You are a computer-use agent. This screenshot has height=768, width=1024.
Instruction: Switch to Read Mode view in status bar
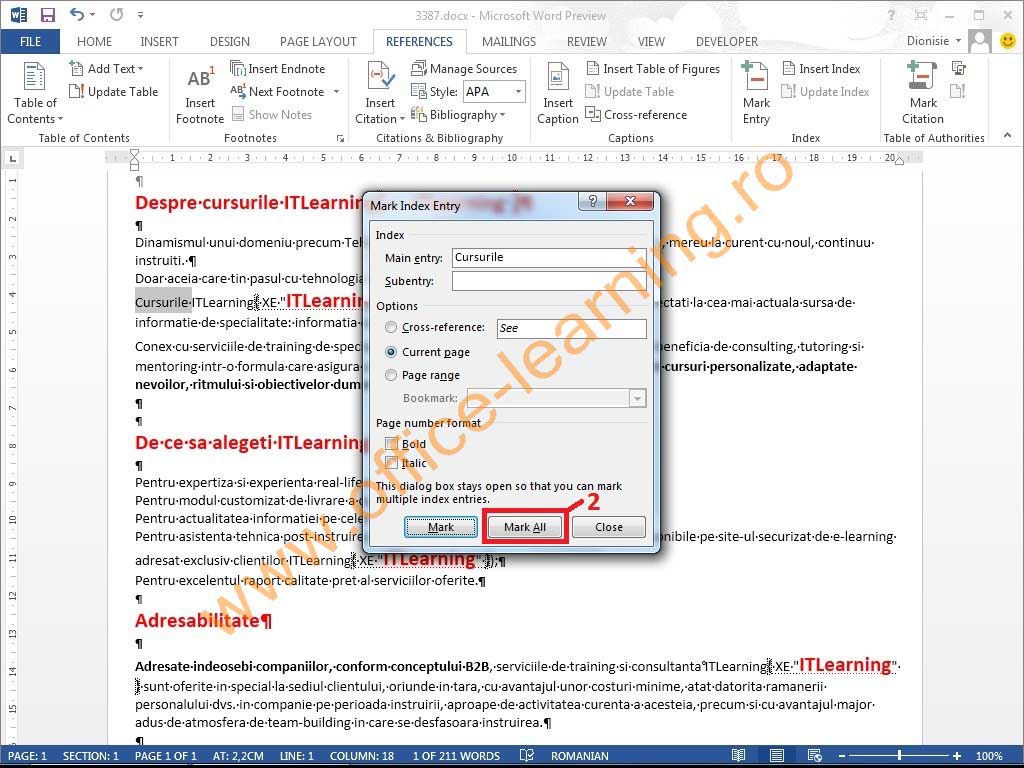click(739, 756)
